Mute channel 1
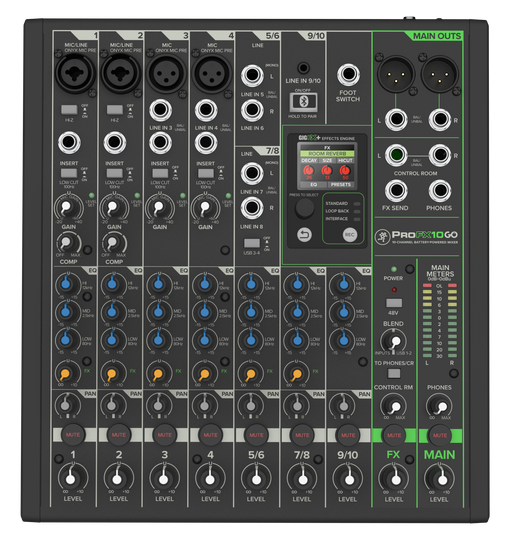 click(x=73, y=435)
